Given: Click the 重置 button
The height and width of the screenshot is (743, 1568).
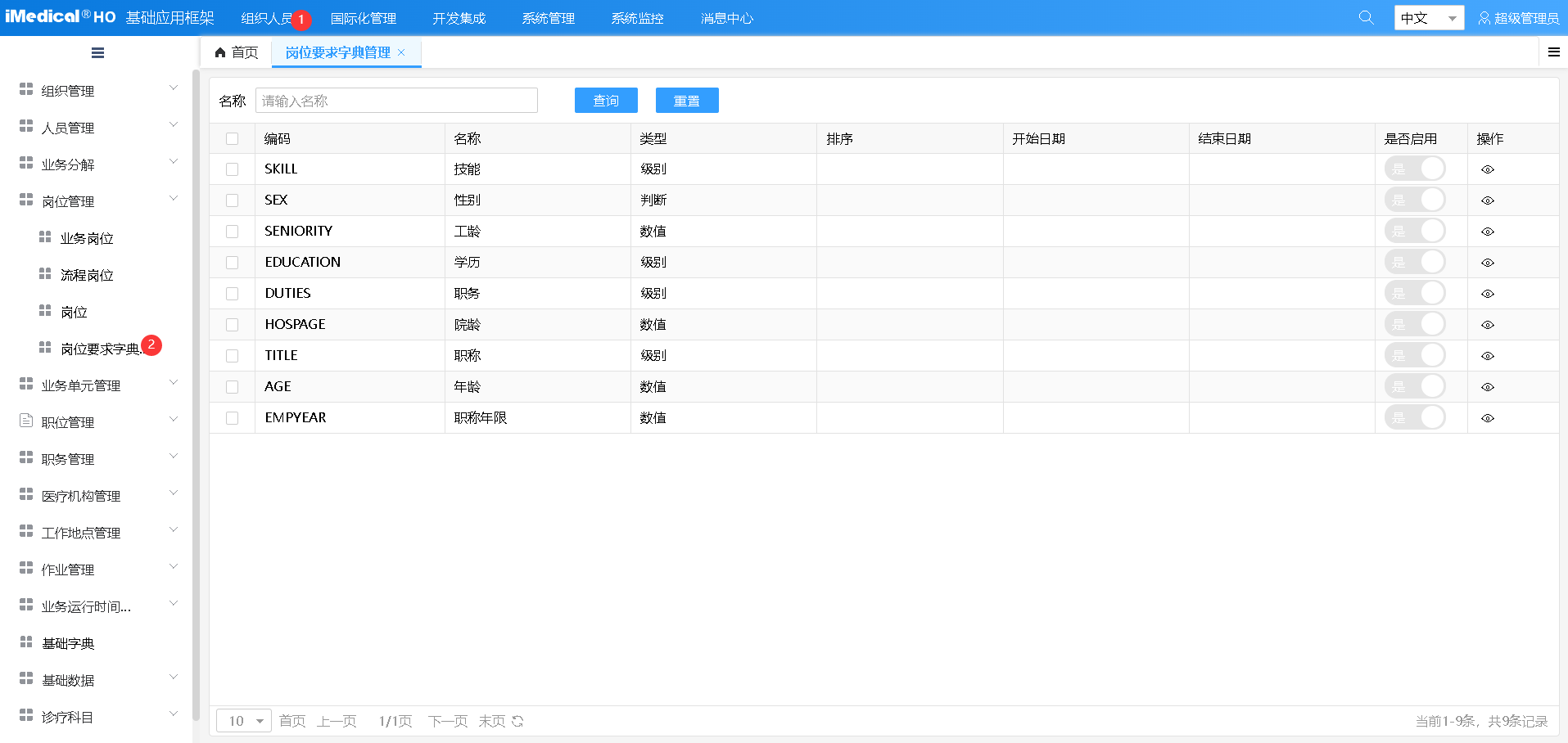Looking at the screenshot, I should point(686,101).
